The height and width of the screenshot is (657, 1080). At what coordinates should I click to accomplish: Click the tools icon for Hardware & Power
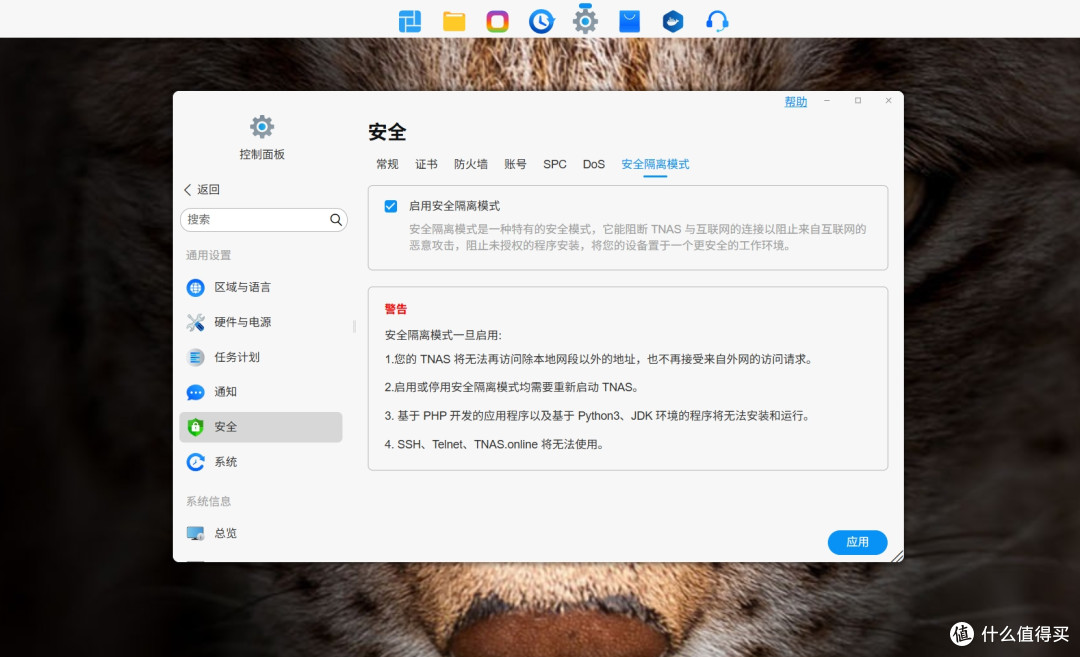point(196,322)
